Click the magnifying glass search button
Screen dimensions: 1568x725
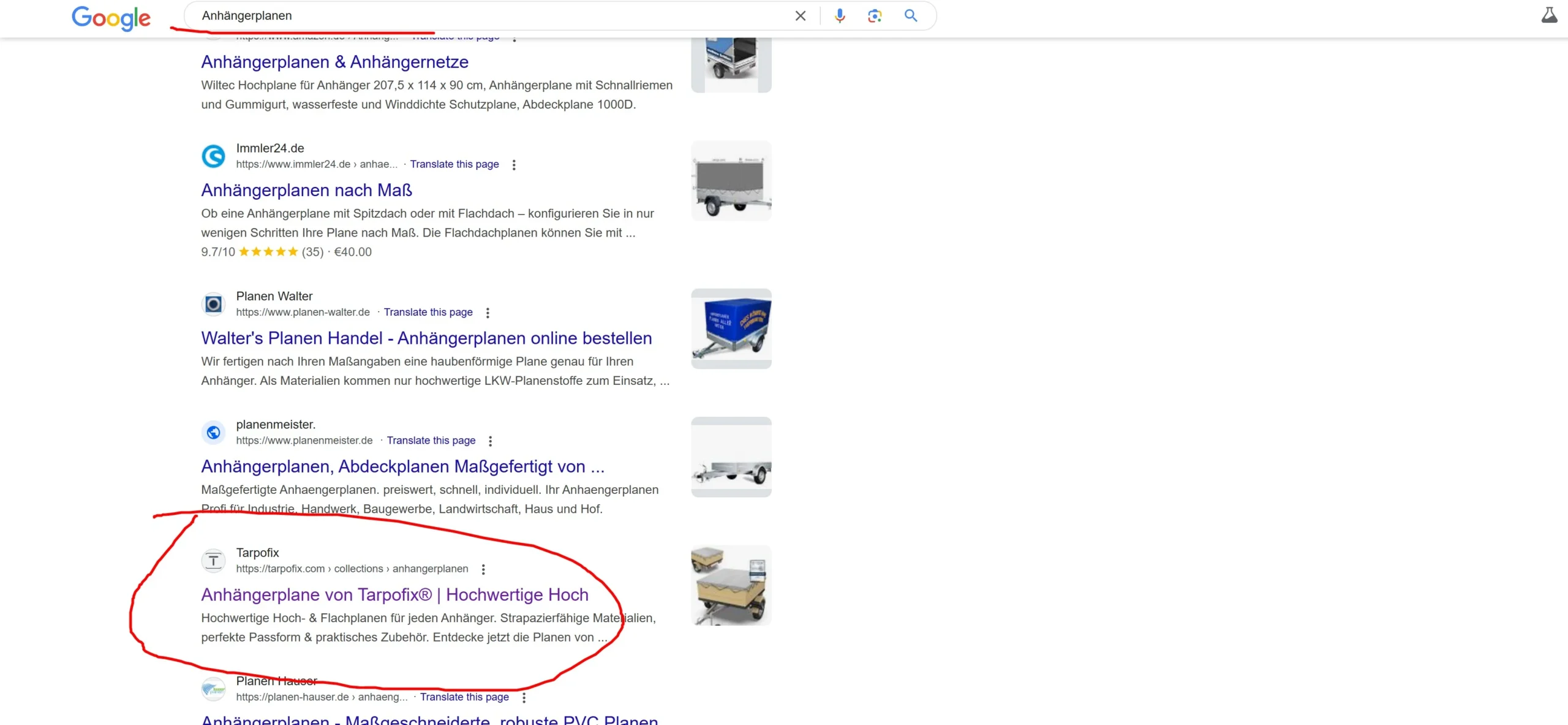(x=911, y=16)
